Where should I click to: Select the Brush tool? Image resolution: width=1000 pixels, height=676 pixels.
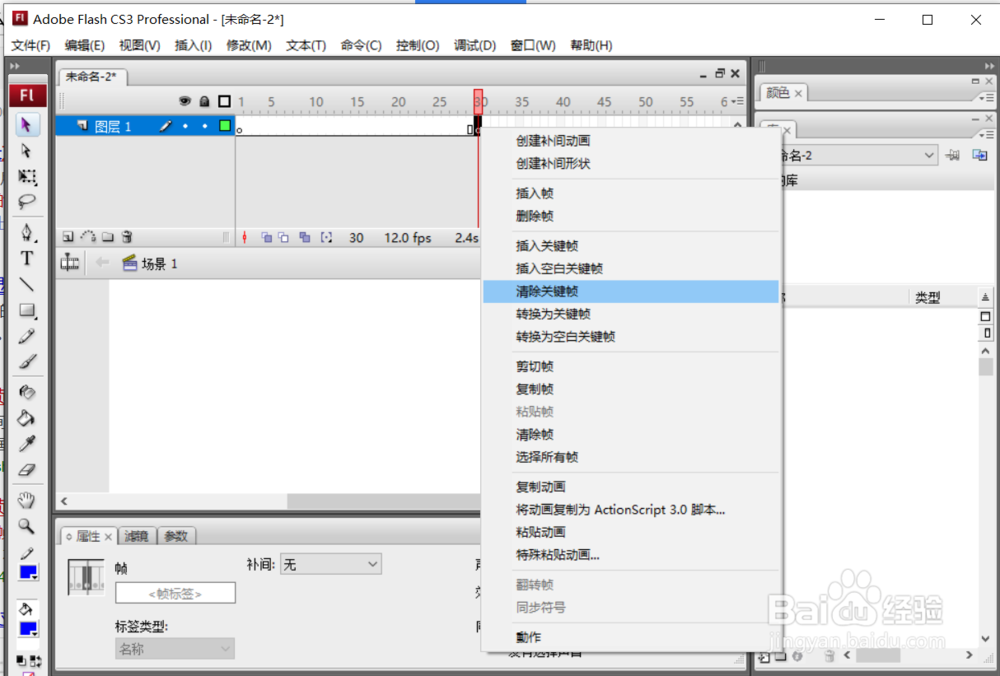pos(27,362)
